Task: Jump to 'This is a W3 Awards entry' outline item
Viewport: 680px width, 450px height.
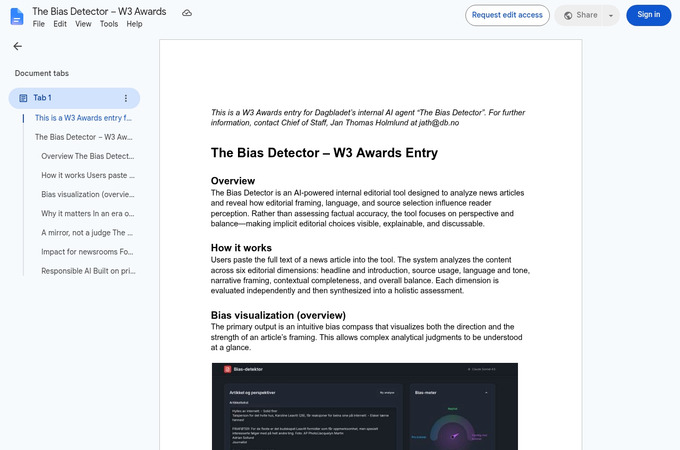Action: click(83, 118)
